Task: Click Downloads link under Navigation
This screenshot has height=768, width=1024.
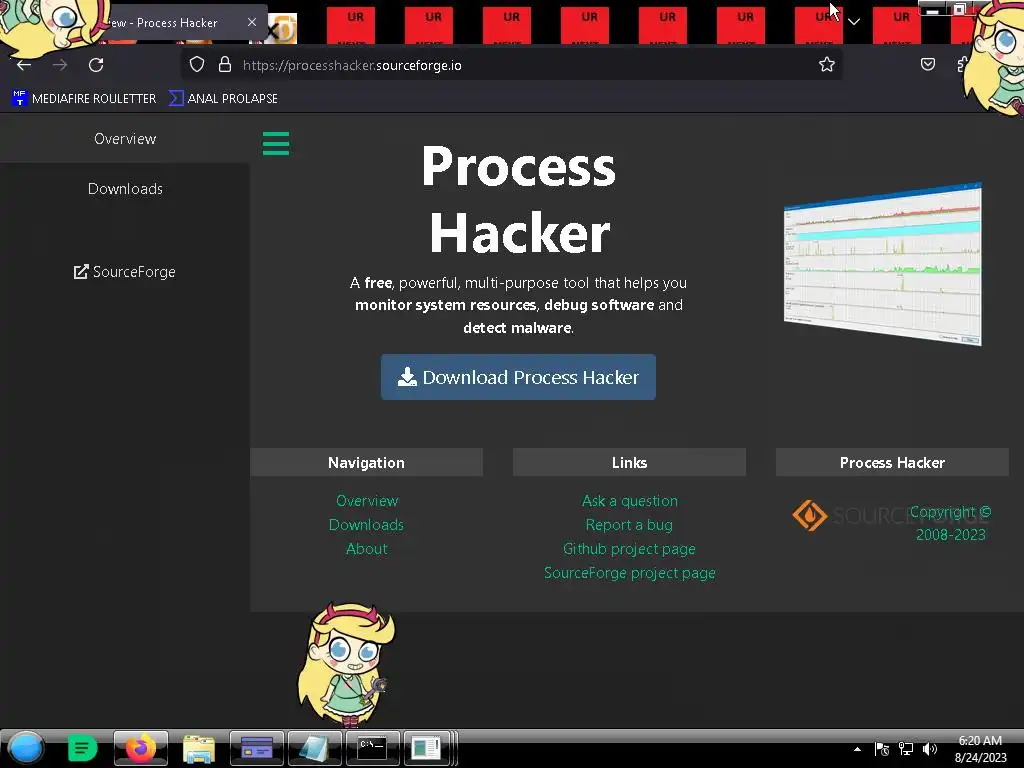Action: click(x=366, y=525)
